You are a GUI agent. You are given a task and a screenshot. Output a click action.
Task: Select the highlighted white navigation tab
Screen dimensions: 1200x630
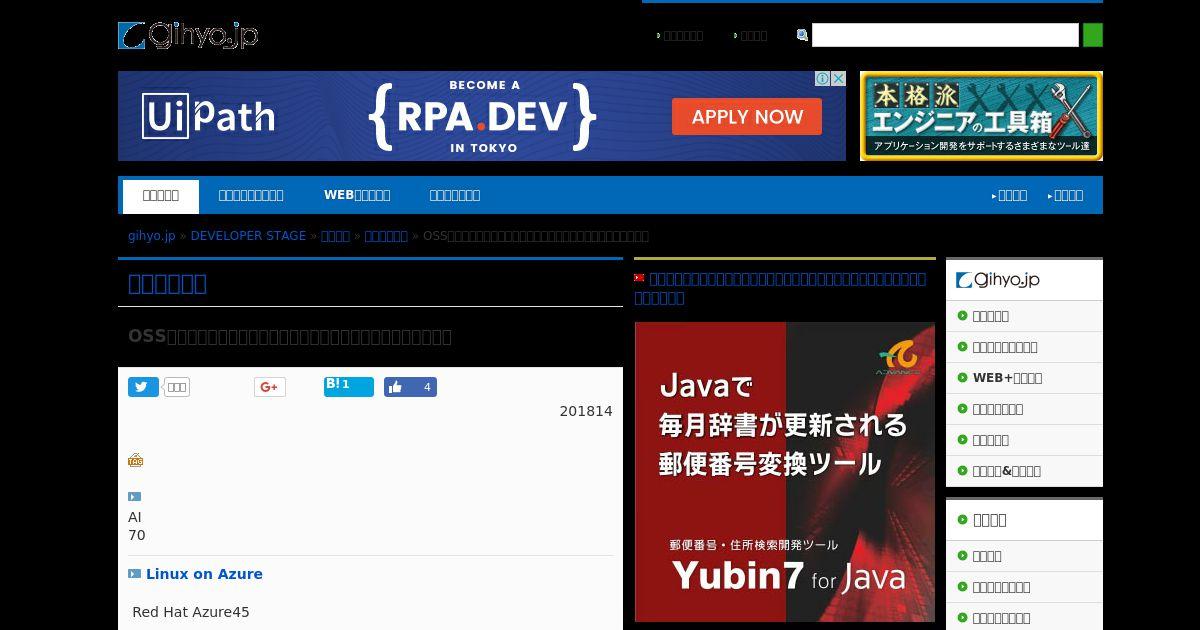(161, 196)
